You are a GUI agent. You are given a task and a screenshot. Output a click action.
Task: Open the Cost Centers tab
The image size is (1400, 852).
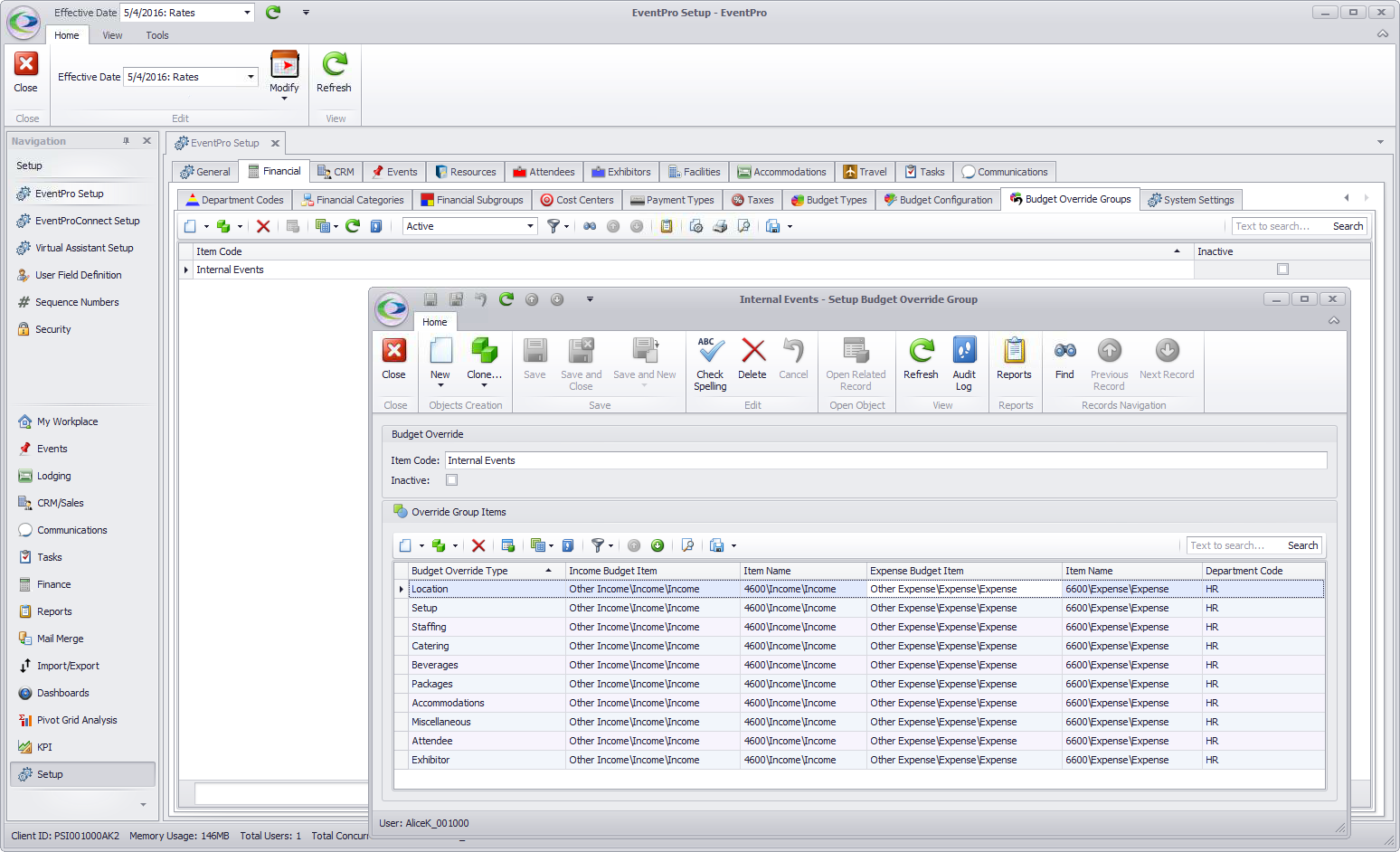click(x=577, y=200)
